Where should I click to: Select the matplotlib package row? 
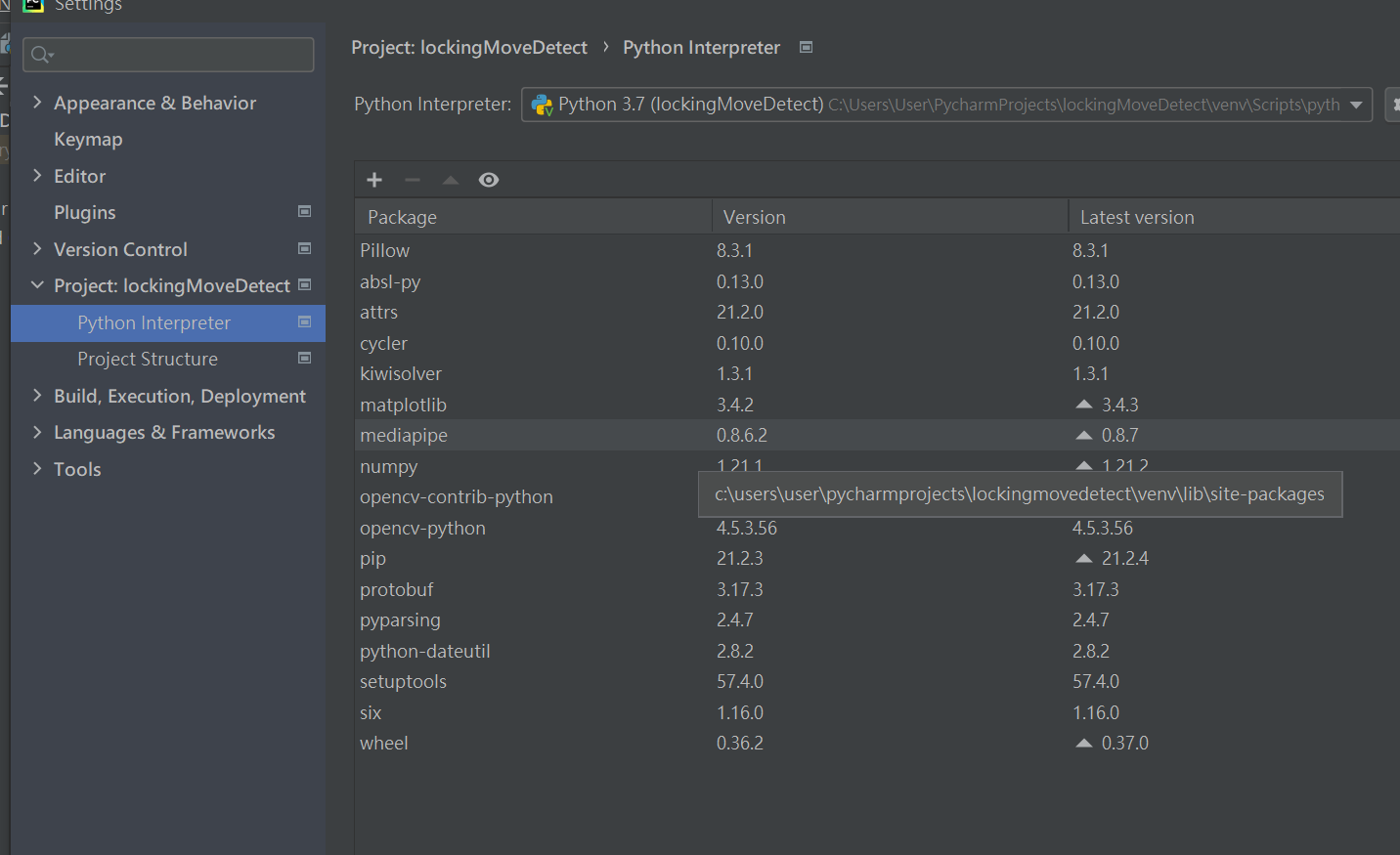click(878, 405)
